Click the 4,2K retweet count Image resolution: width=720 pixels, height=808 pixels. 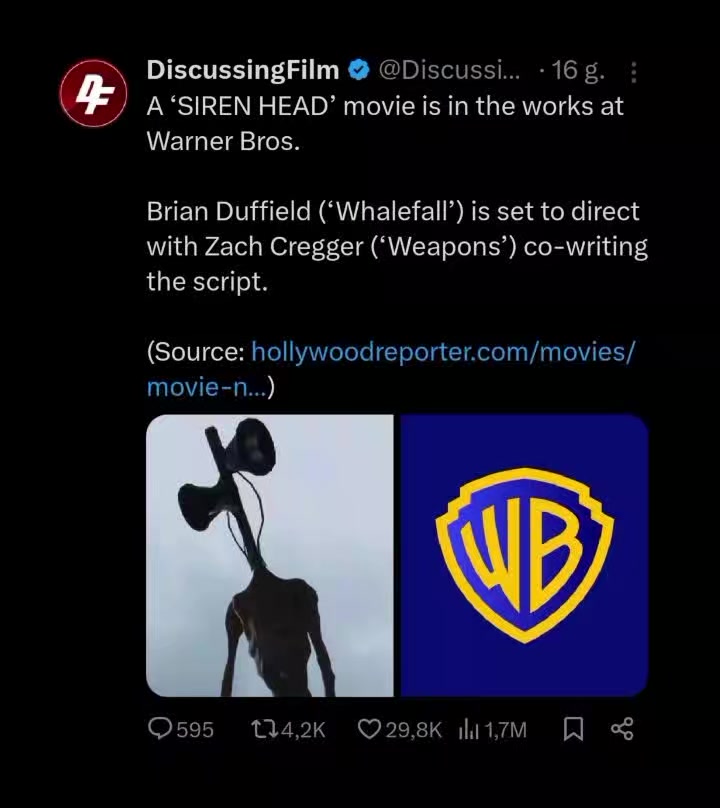[x=304, y=730]
